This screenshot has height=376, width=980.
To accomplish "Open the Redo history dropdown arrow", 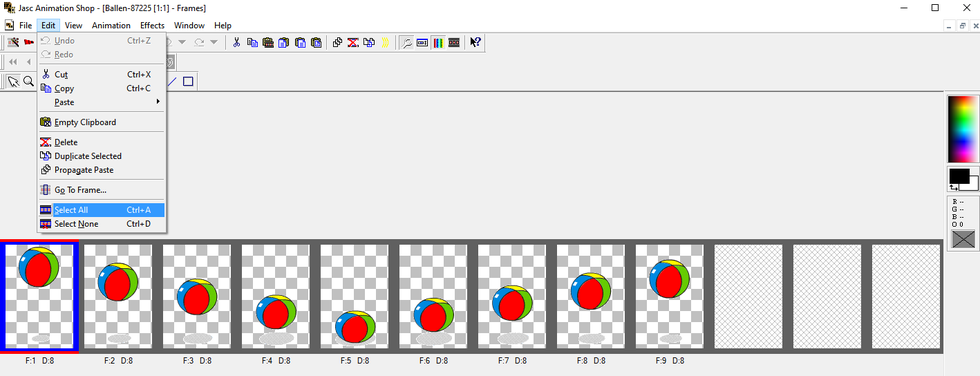I will coord(214,42).
